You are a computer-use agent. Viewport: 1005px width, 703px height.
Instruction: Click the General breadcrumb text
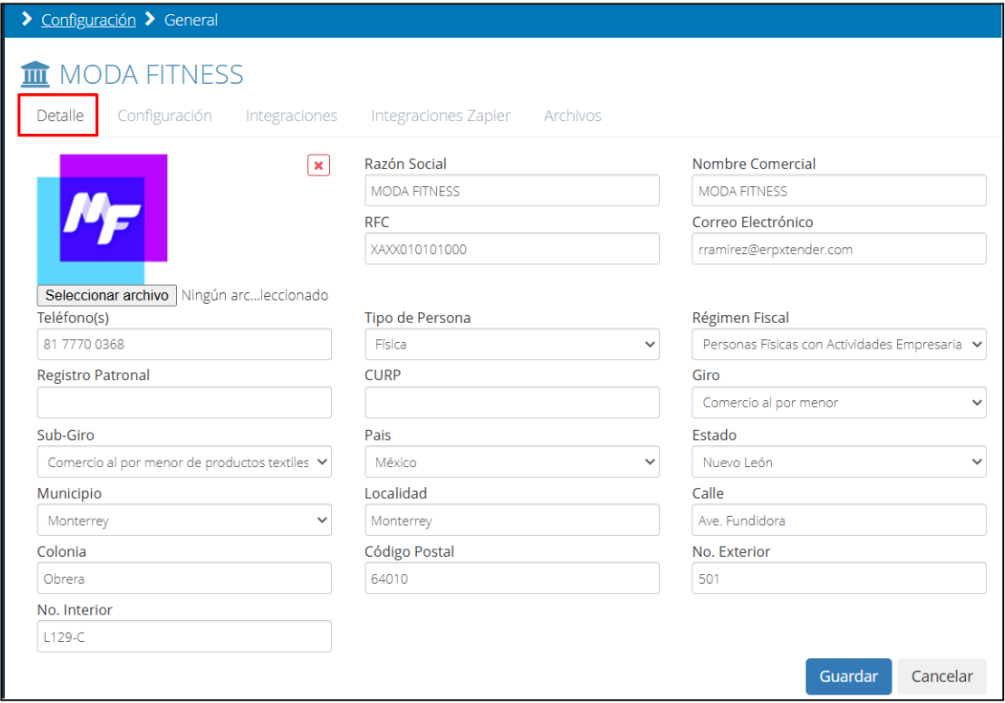(x=191, y=20)
